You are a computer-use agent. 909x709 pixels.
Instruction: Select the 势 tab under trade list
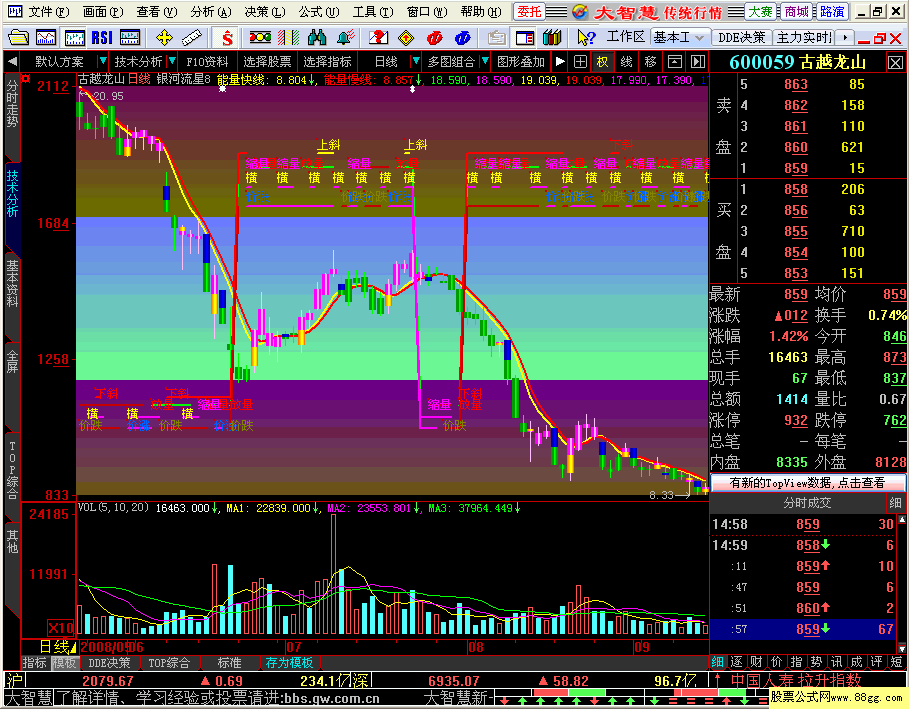pos(816,662)
